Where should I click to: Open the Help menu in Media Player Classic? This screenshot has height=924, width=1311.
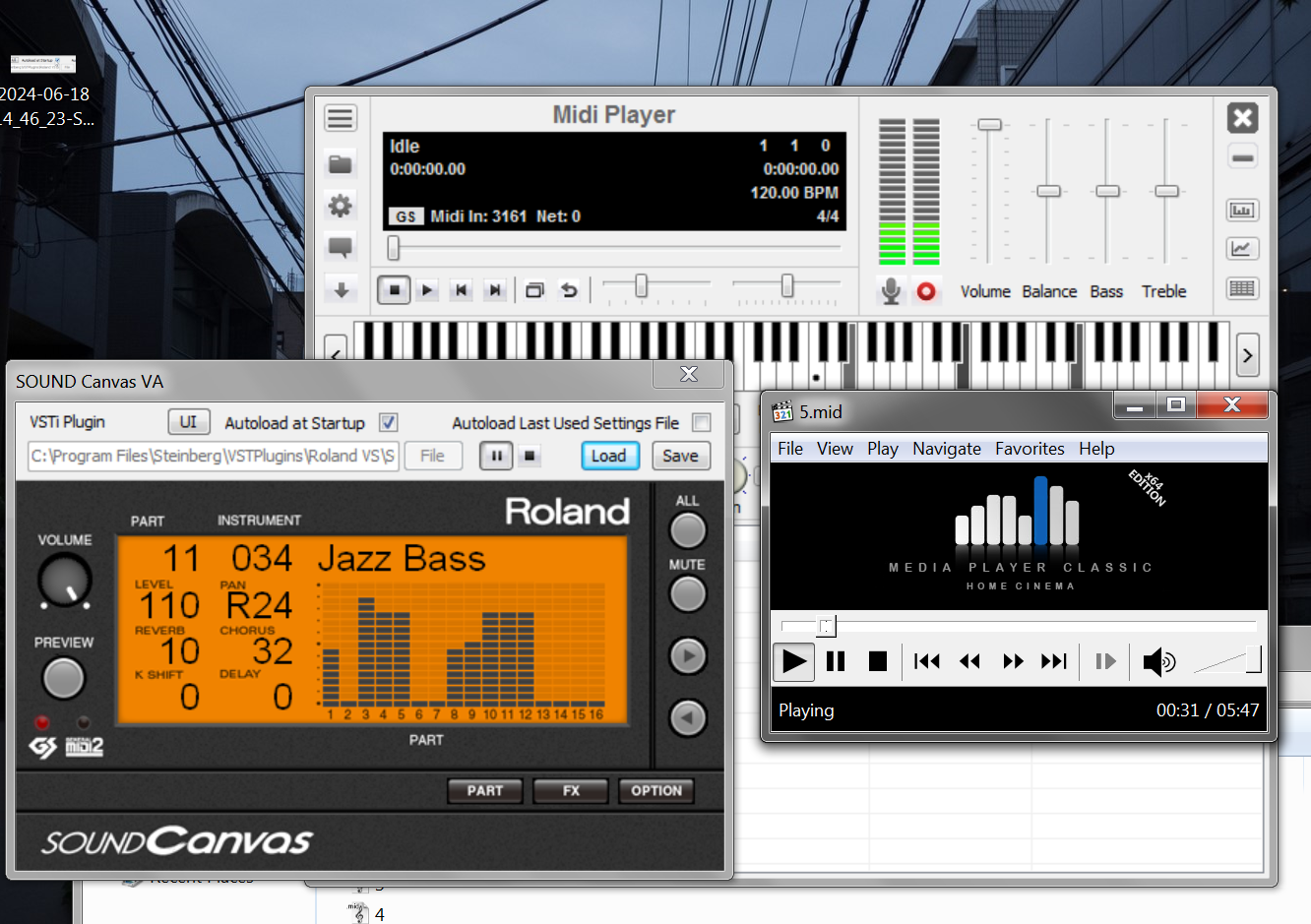click(1096, 449)
